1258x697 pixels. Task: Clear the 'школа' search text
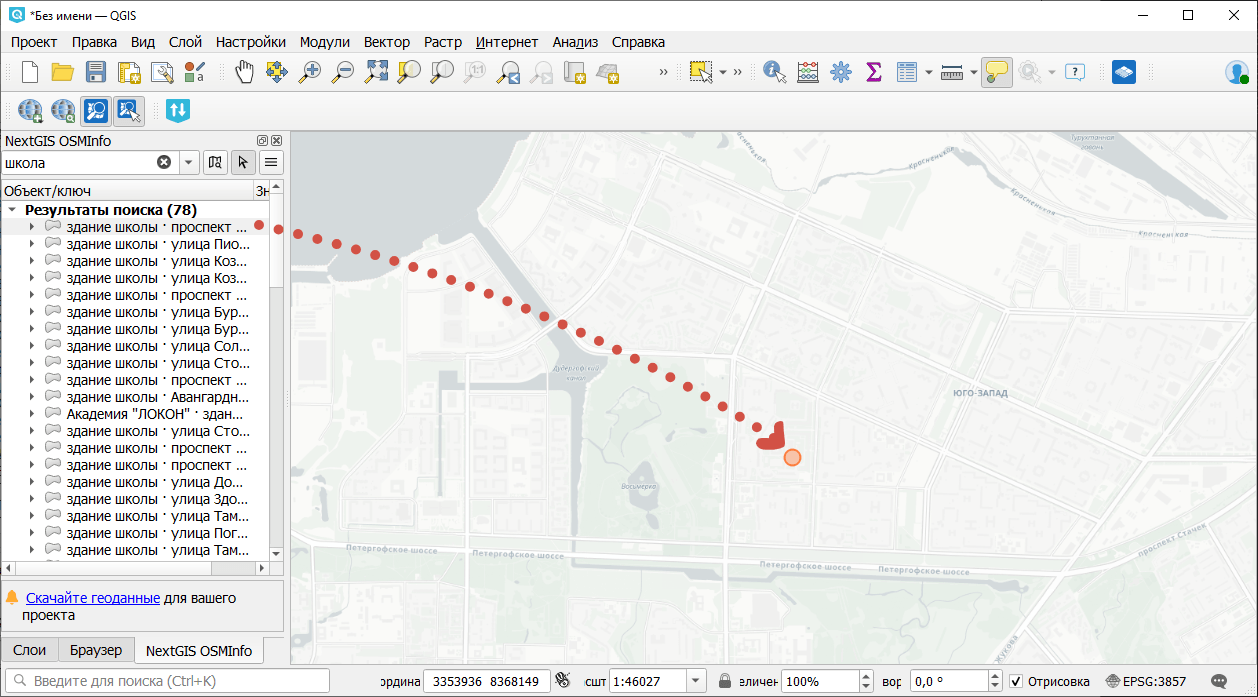(x=164, y=162)
